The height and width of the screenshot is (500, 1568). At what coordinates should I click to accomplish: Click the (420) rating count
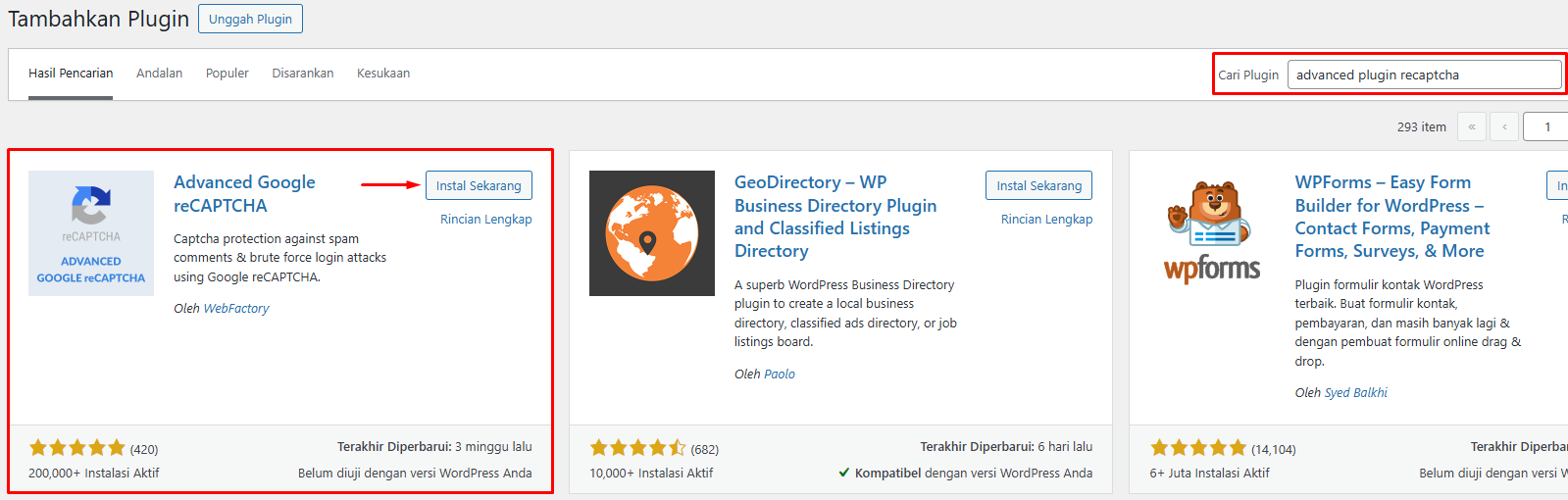coord(144,449)
